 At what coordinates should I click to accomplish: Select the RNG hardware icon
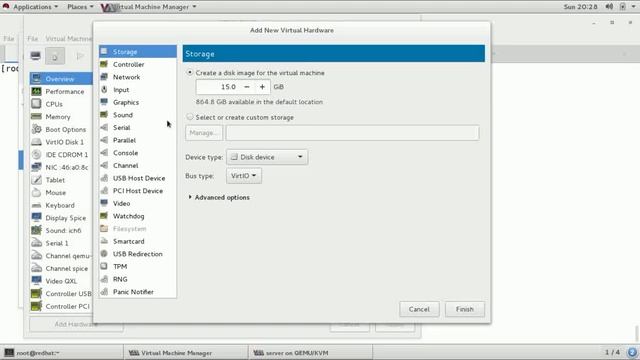104,279
